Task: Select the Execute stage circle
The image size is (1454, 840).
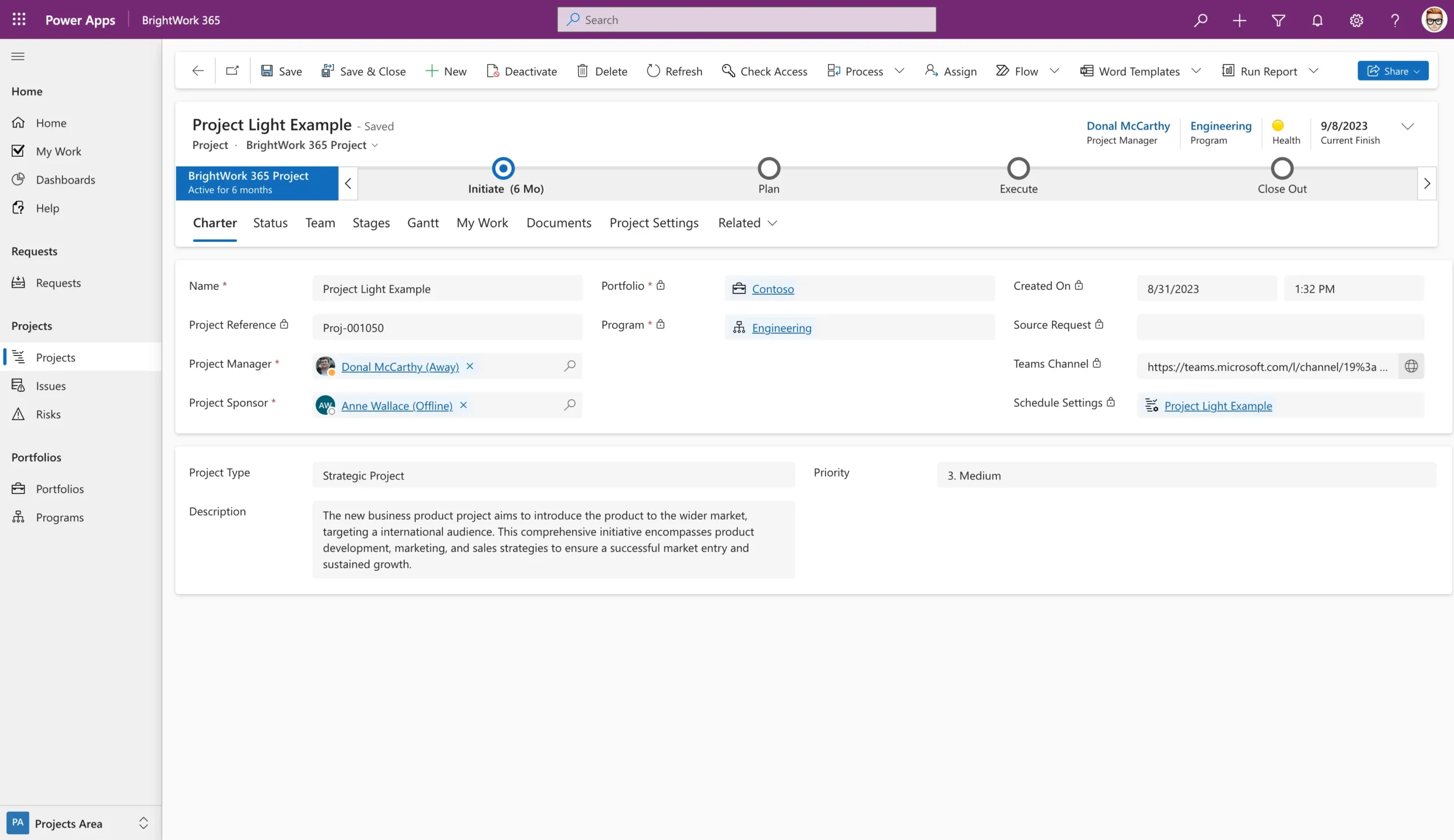Action: coord(1018,168)
